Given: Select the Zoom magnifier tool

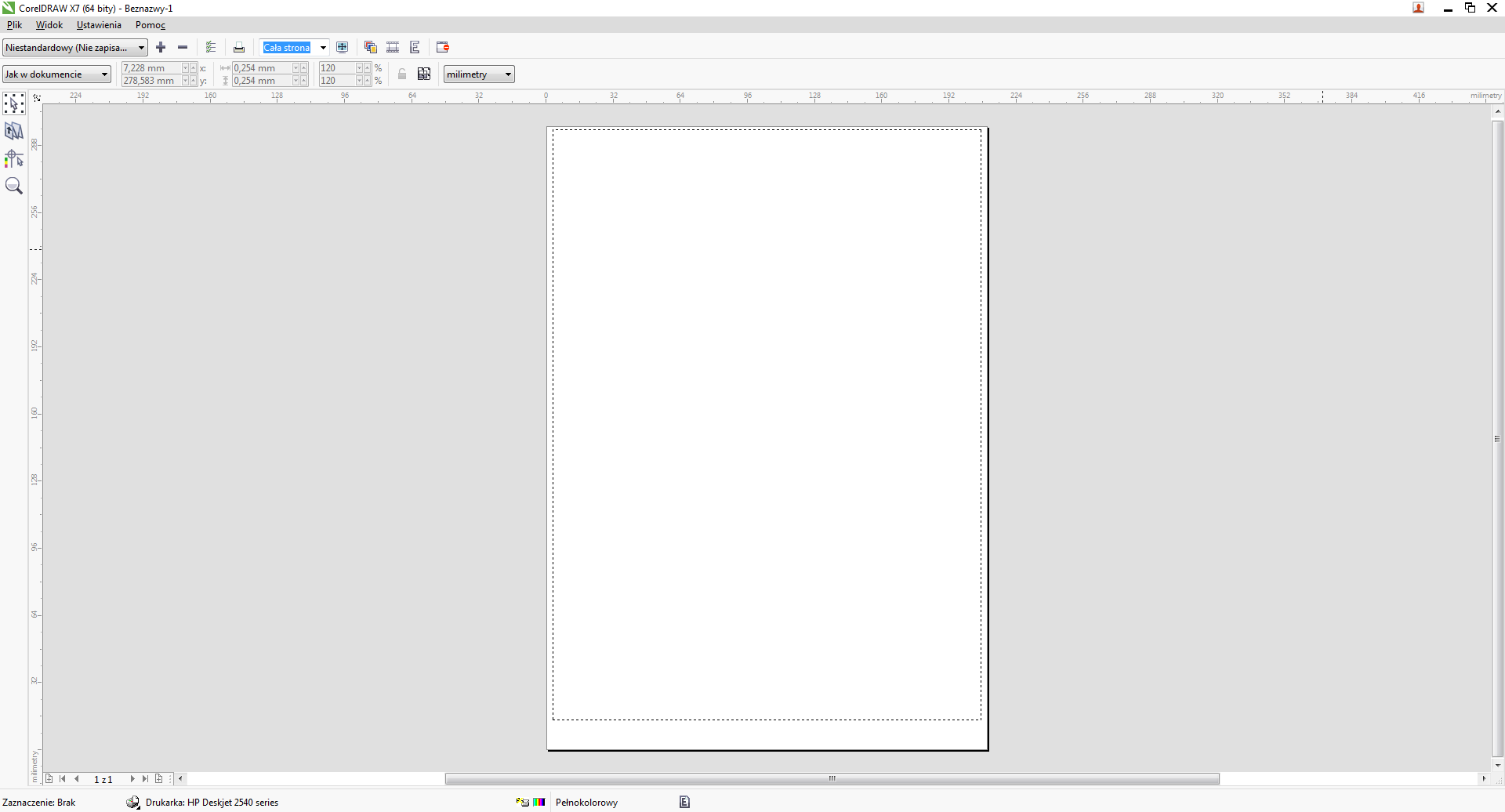Looking at the screenshot, I should click(14, 186).
